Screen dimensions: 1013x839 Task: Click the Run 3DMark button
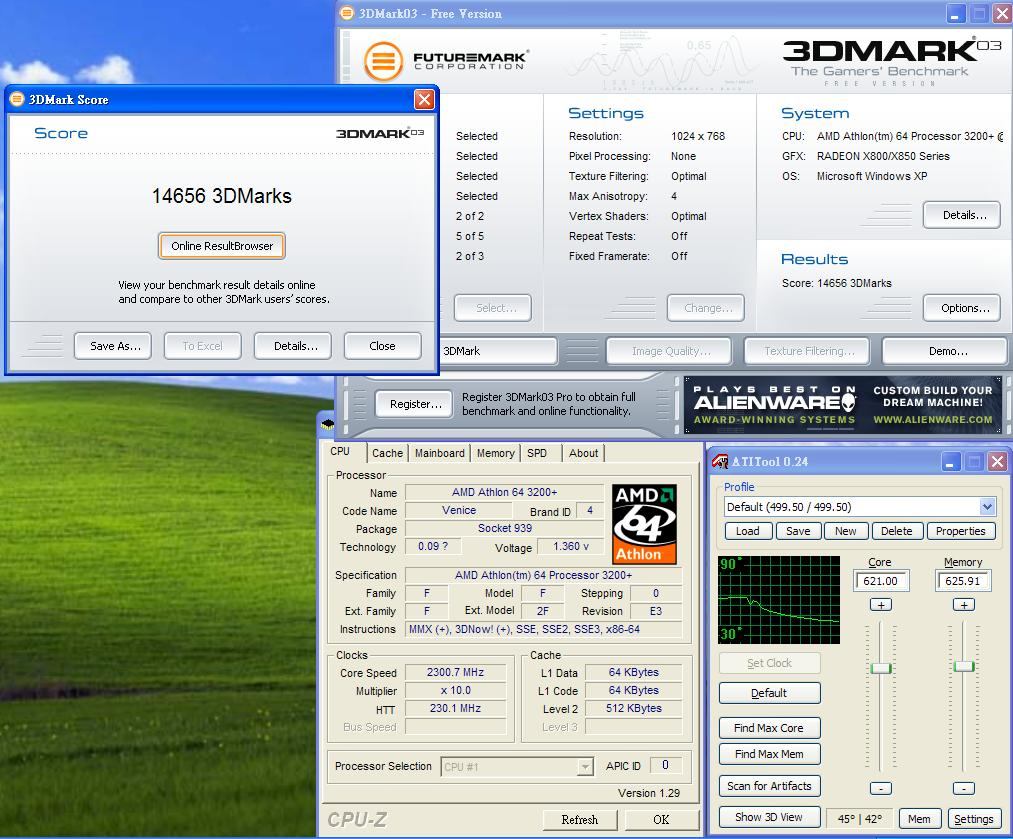497,351
